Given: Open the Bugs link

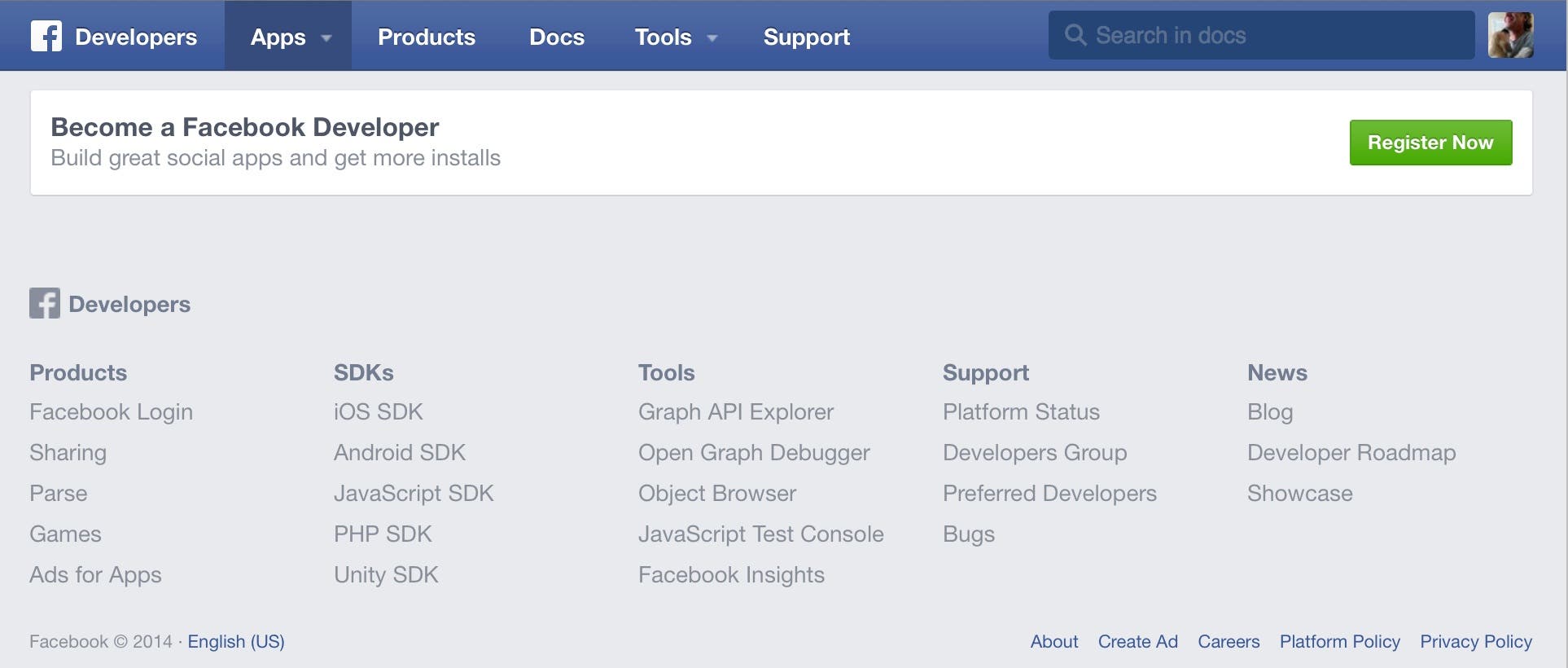Looking at the screenshot, I should point(969,534).
